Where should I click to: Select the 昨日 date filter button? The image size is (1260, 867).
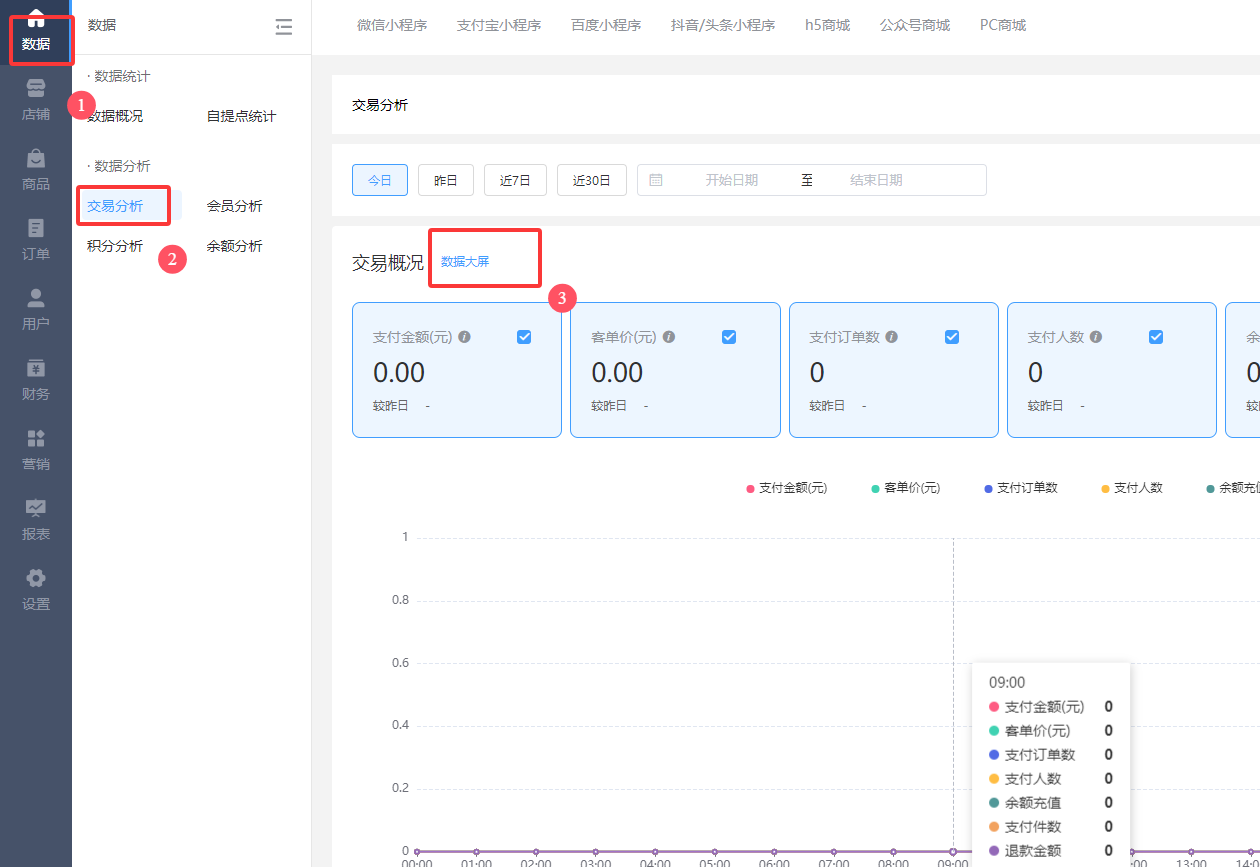pos(446,180)
